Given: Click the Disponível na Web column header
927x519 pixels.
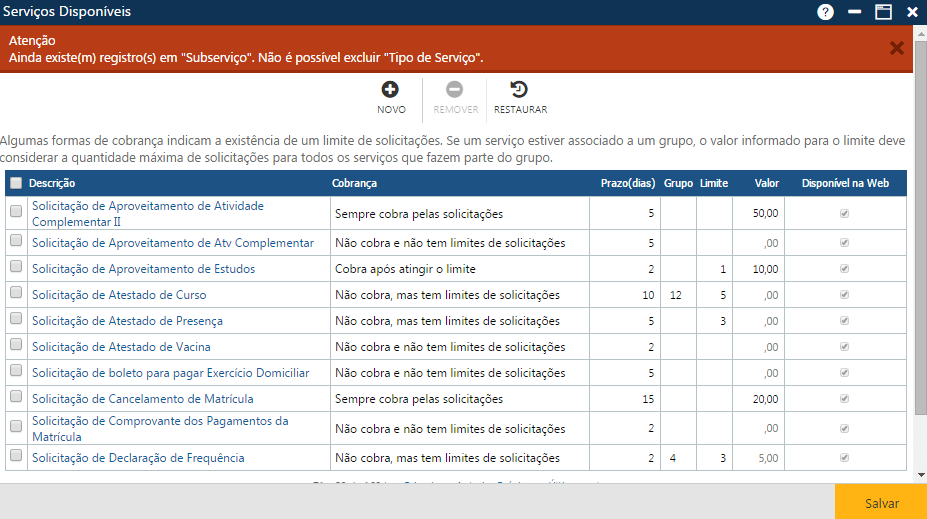Looking at the screenshot, I should [845, 183].
